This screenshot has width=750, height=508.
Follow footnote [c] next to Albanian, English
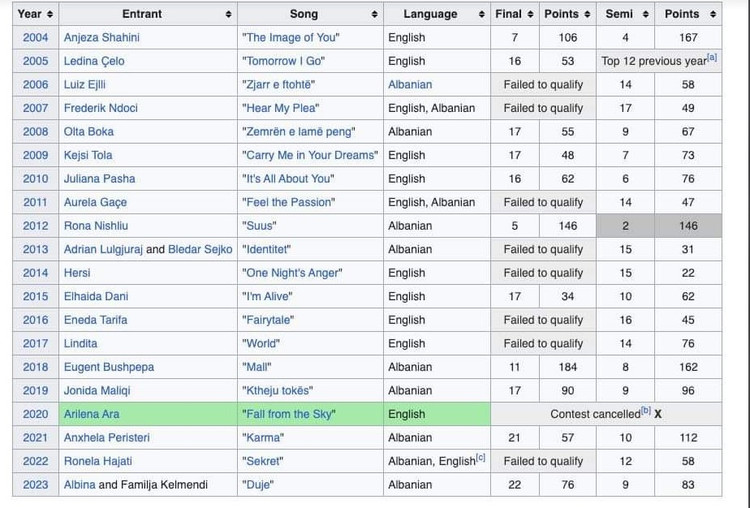click(x=481, y=457)
